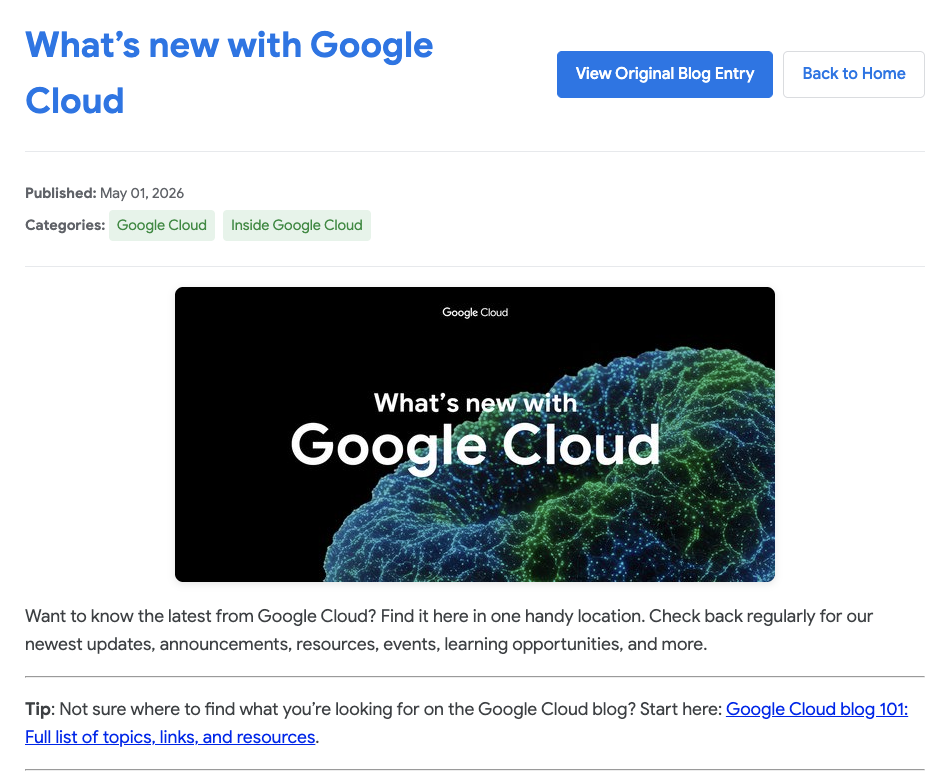This screenshot has width=939, height=779.
Task: Click the small Google Cloud logo in banner
Action: [475, 313]
